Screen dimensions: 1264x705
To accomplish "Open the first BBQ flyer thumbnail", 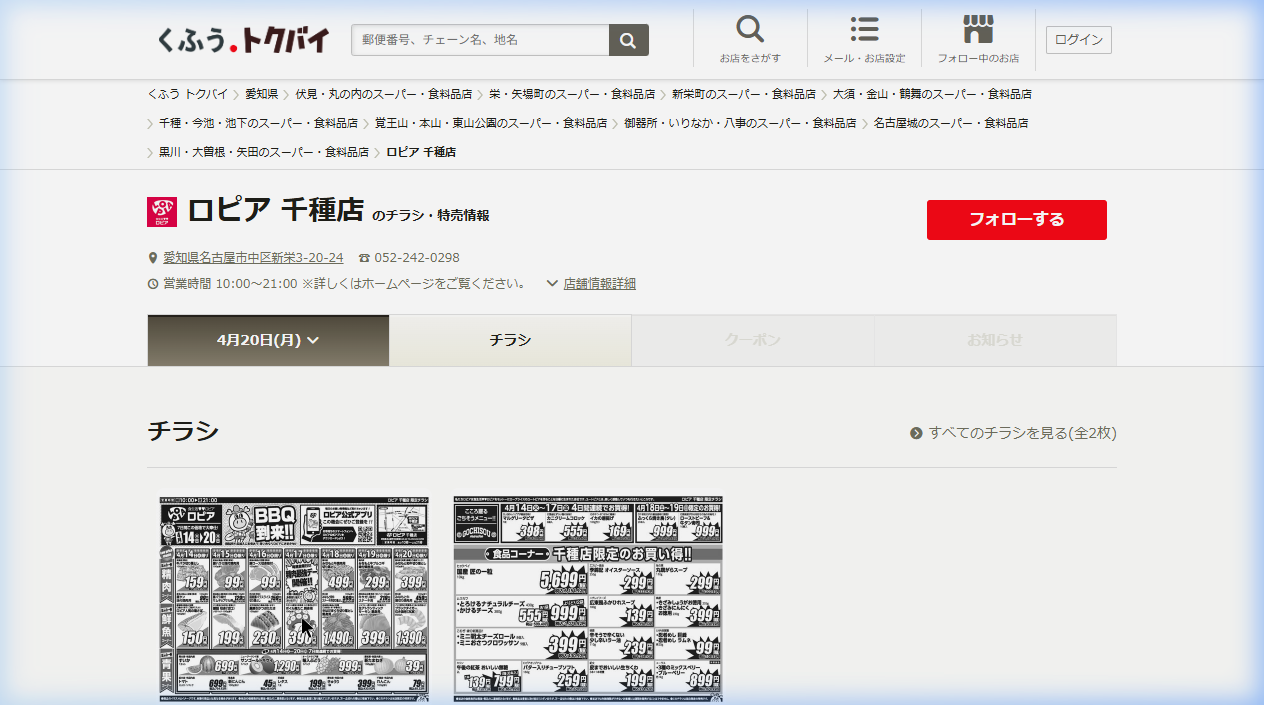I will pos(294,599).
